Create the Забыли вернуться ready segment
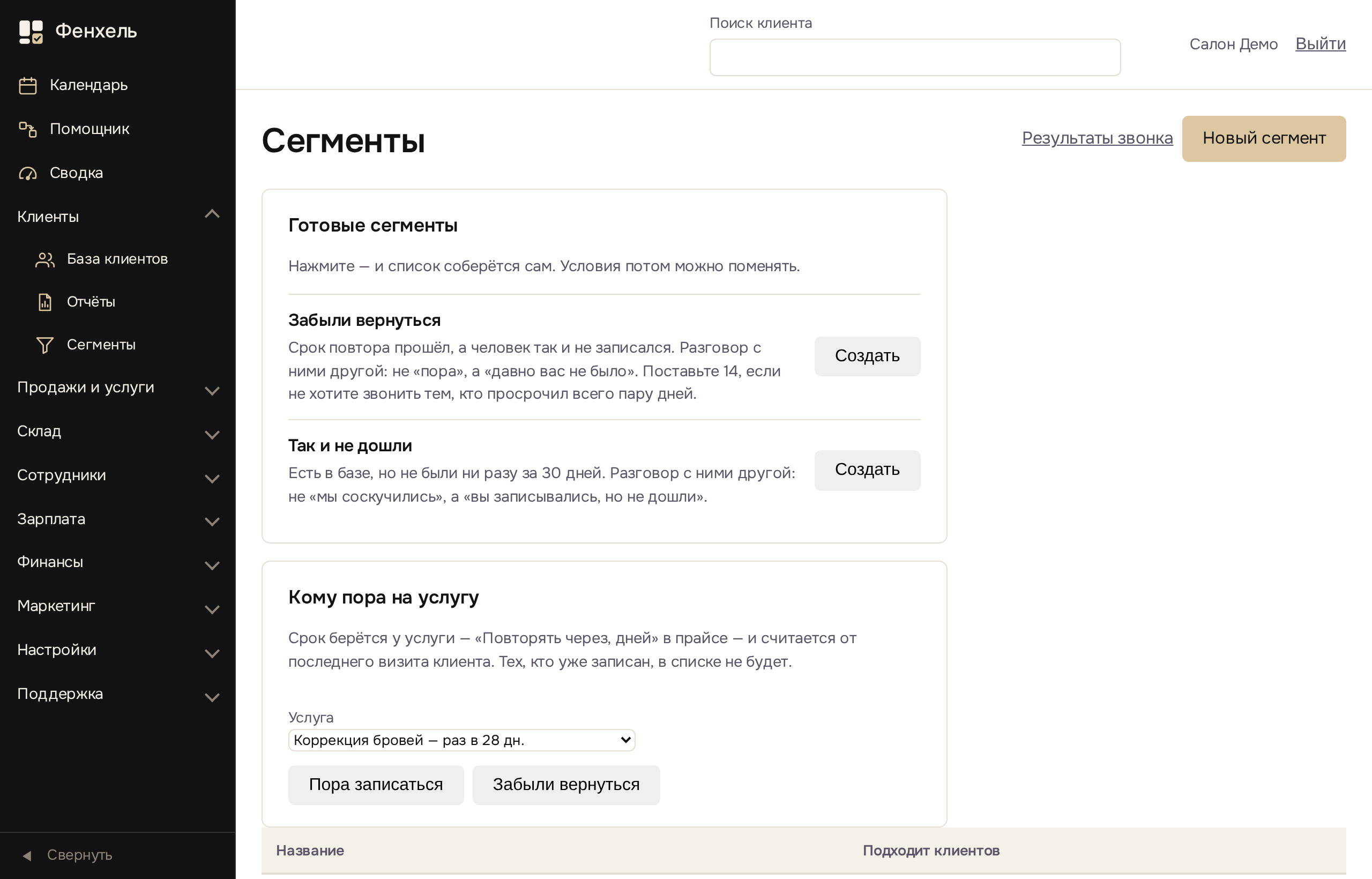 (x=867, y=356)
